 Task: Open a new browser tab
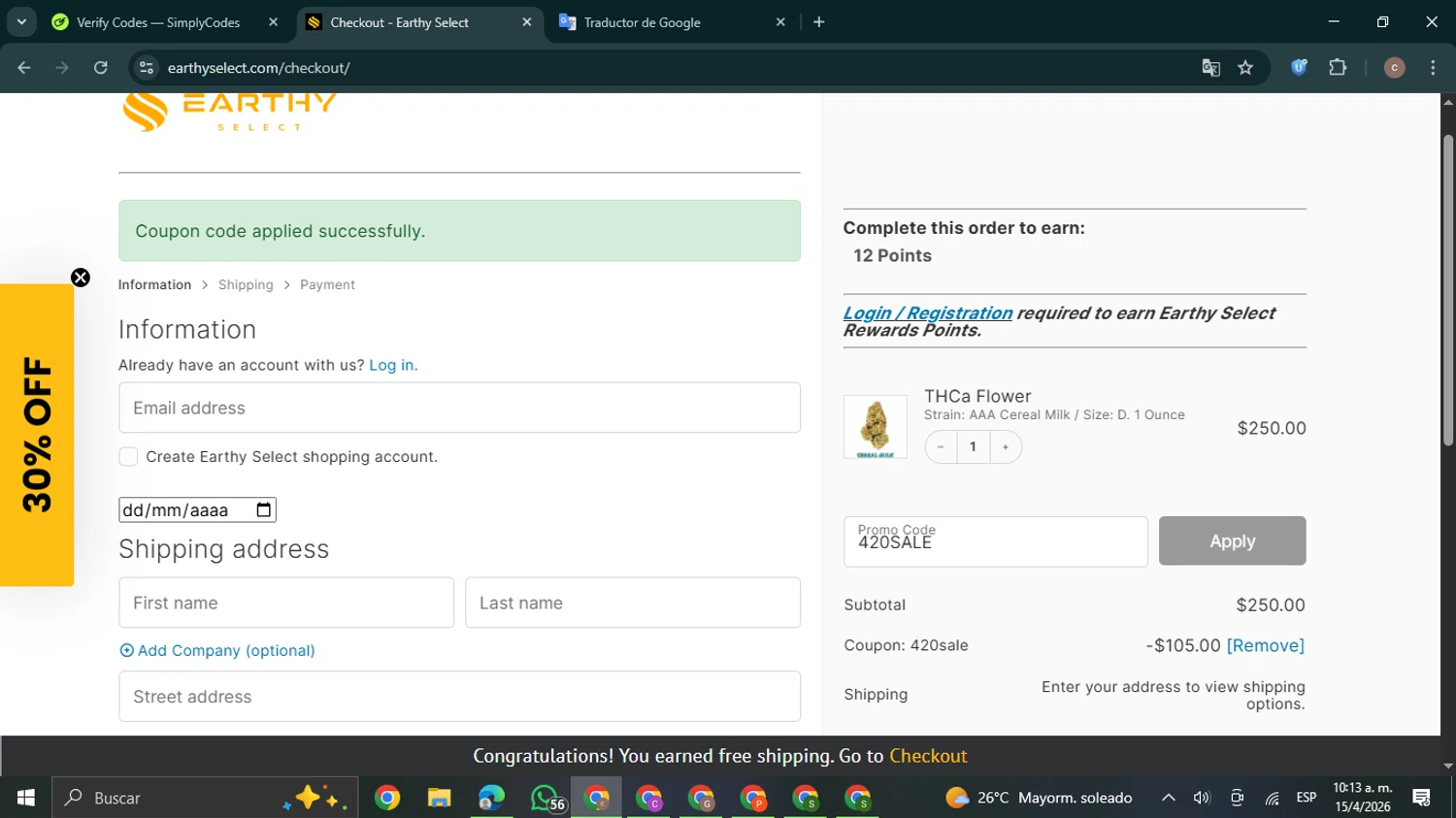819,22
